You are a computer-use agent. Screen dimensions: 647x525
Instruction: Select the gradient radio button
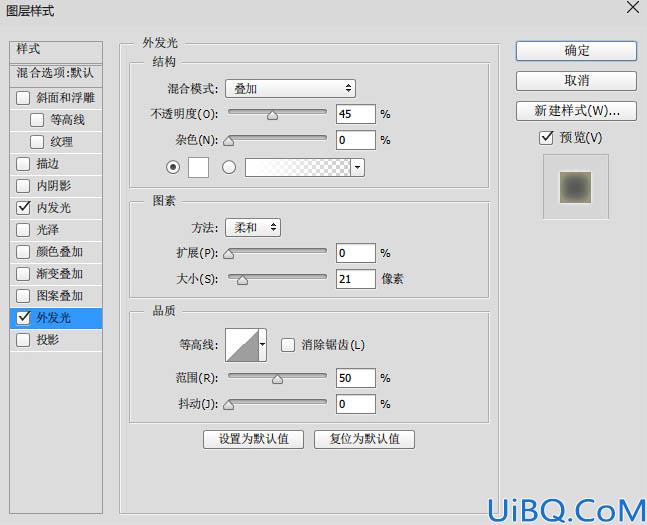[x=229, y=167]
